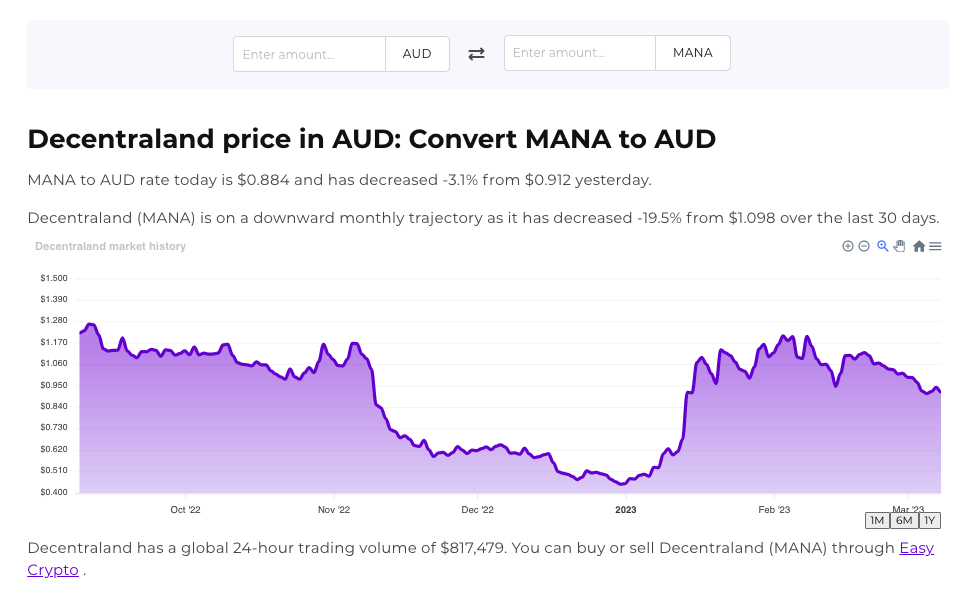
Task: Enable the panning hand tool
Action: (x=899, y=246)
